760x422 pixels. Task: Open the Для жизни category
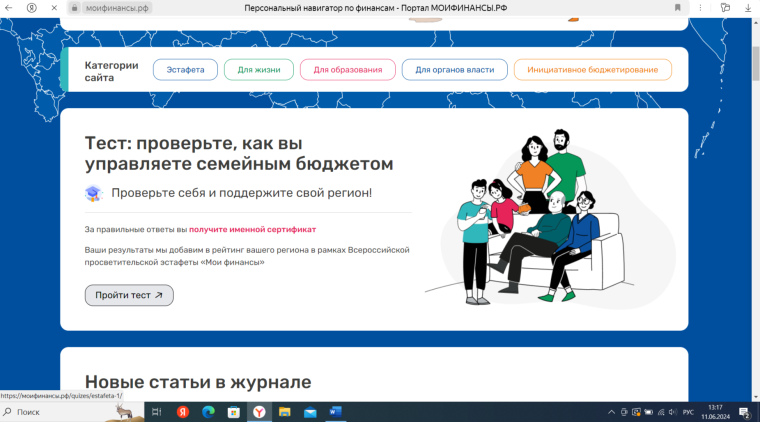259,70
